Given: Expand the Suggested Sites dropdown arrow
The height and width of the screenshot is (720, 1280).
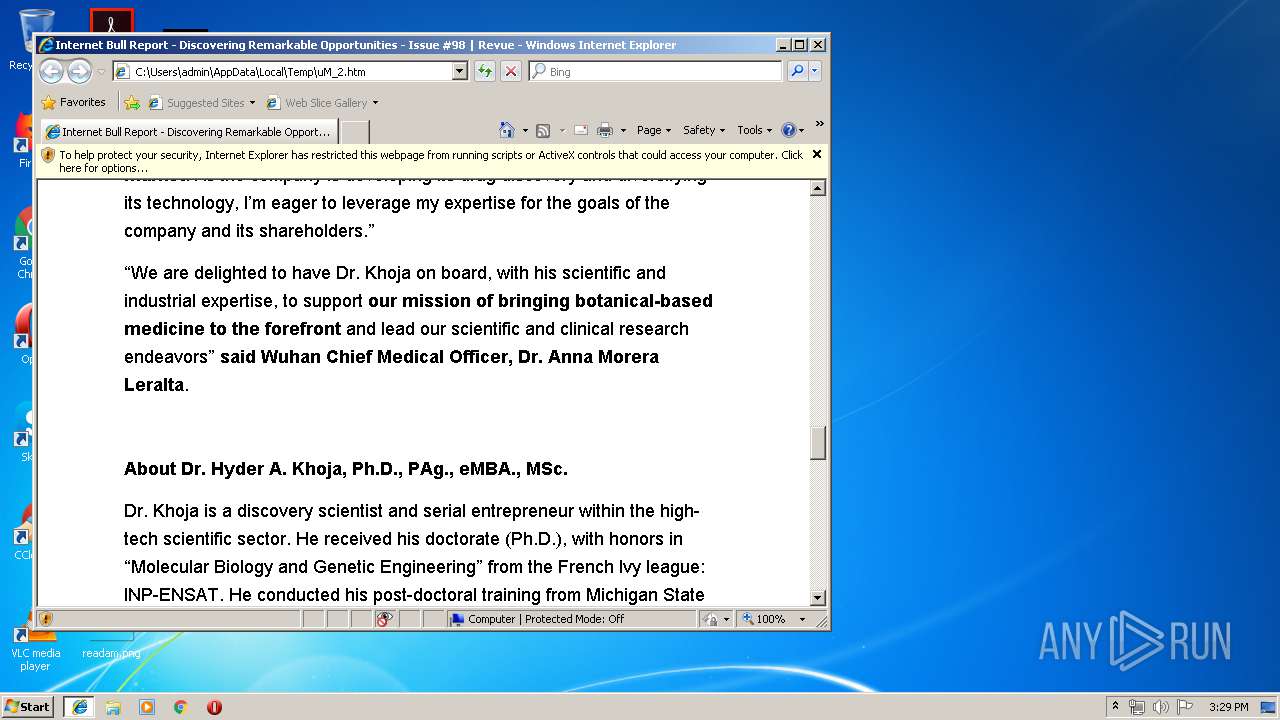Looking at the screenshot, I should click(x=252, y=103).
